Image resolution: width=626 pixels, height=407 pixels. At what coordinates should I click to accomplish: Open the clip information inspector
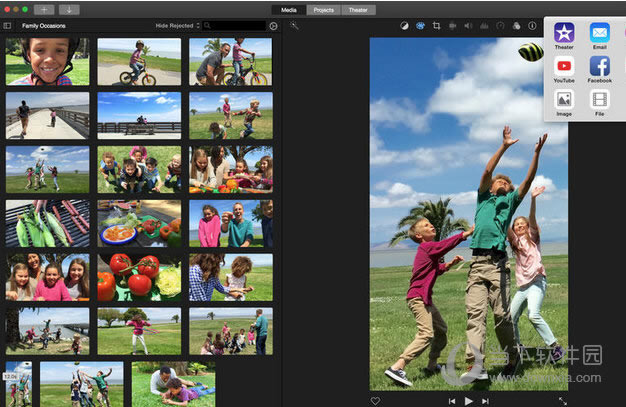532,25
